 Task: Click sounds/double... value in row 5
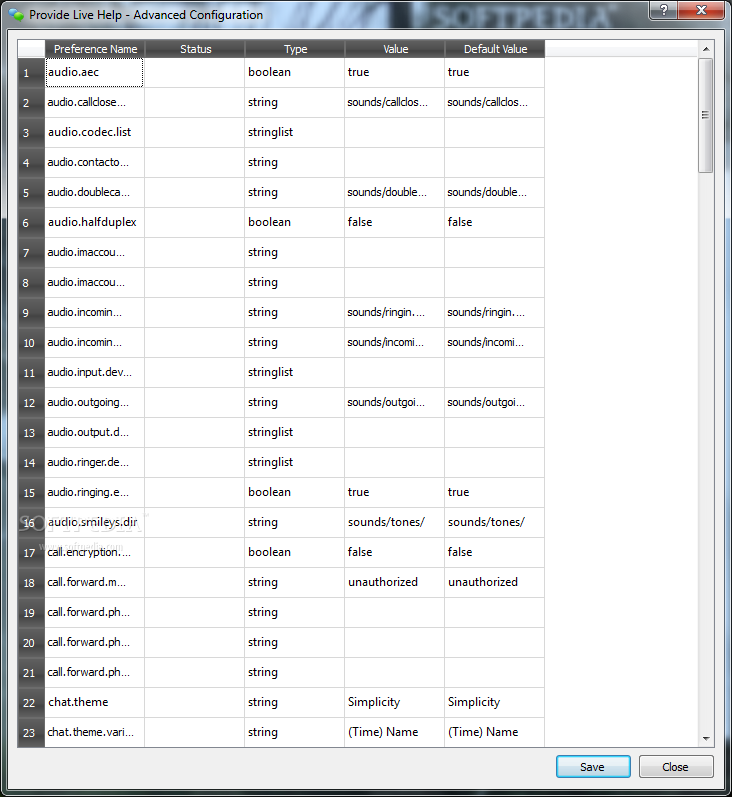[394, 192]
